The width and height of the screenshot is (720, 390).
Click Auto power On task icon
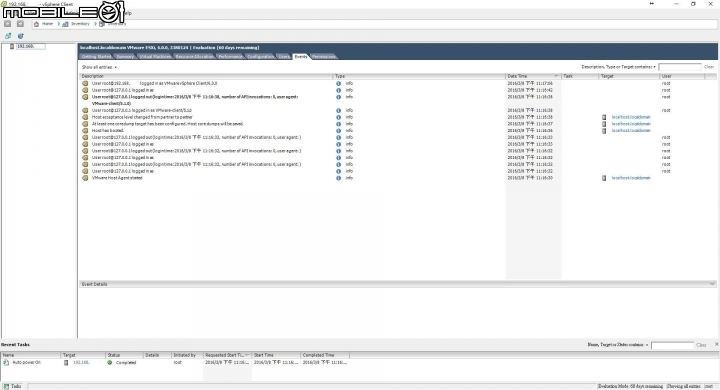tap(6, 362)
